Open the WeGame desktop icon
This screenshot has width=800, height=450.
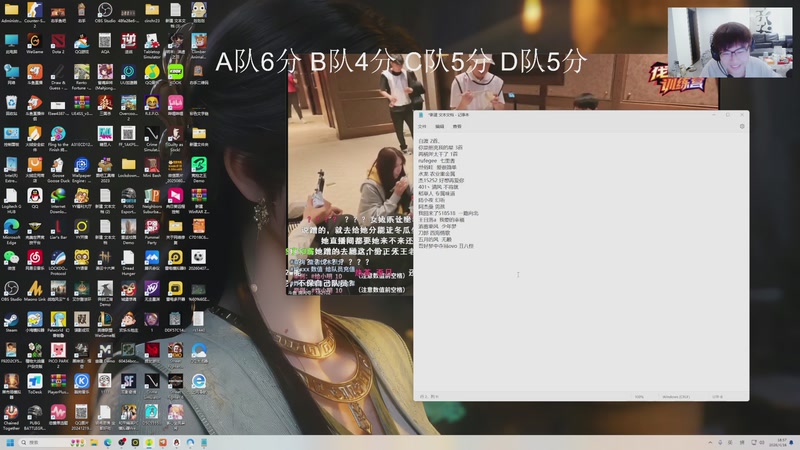point(35,43)
